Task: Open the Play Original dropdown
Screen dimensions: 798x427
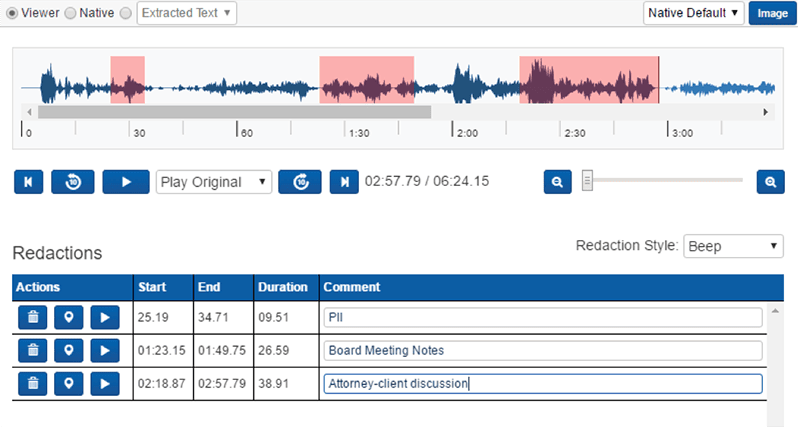Action: [214, 182]
